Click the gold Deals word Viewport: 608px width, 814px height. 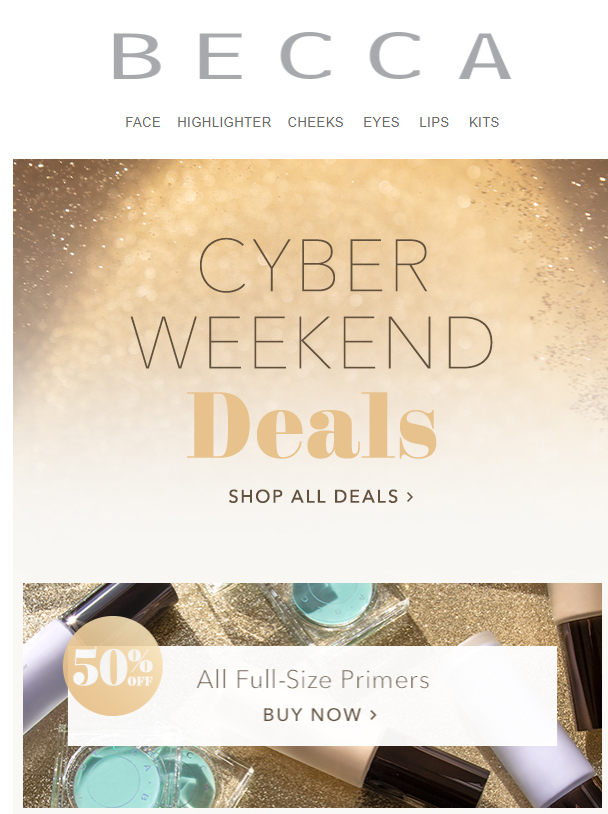(312, 426)
